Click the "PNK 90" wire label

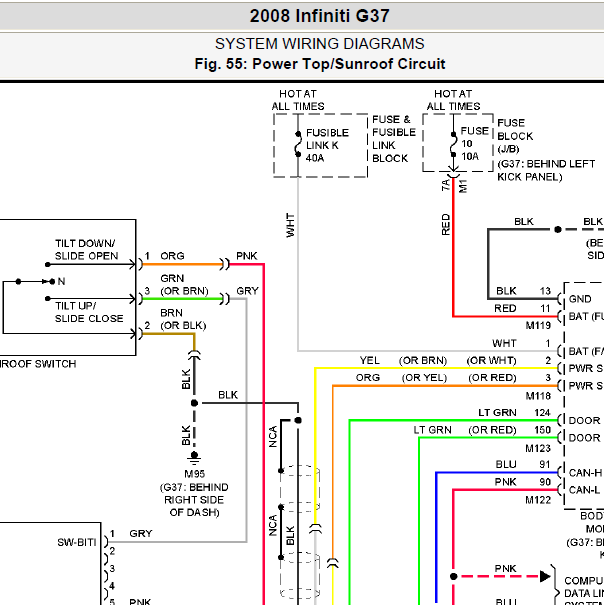point(523,482)
